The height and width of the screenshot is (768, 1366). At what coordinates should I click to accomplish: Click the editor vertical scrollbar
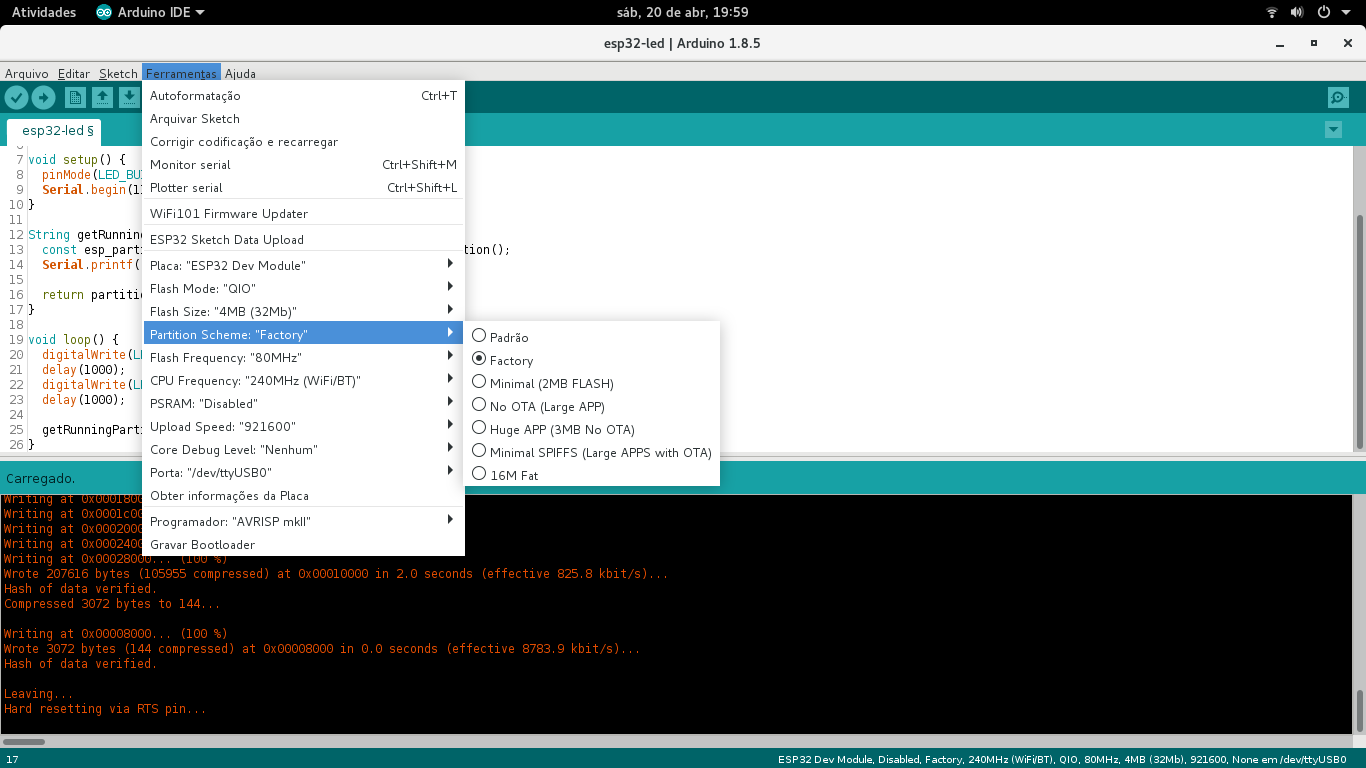tap(1359, 330)
